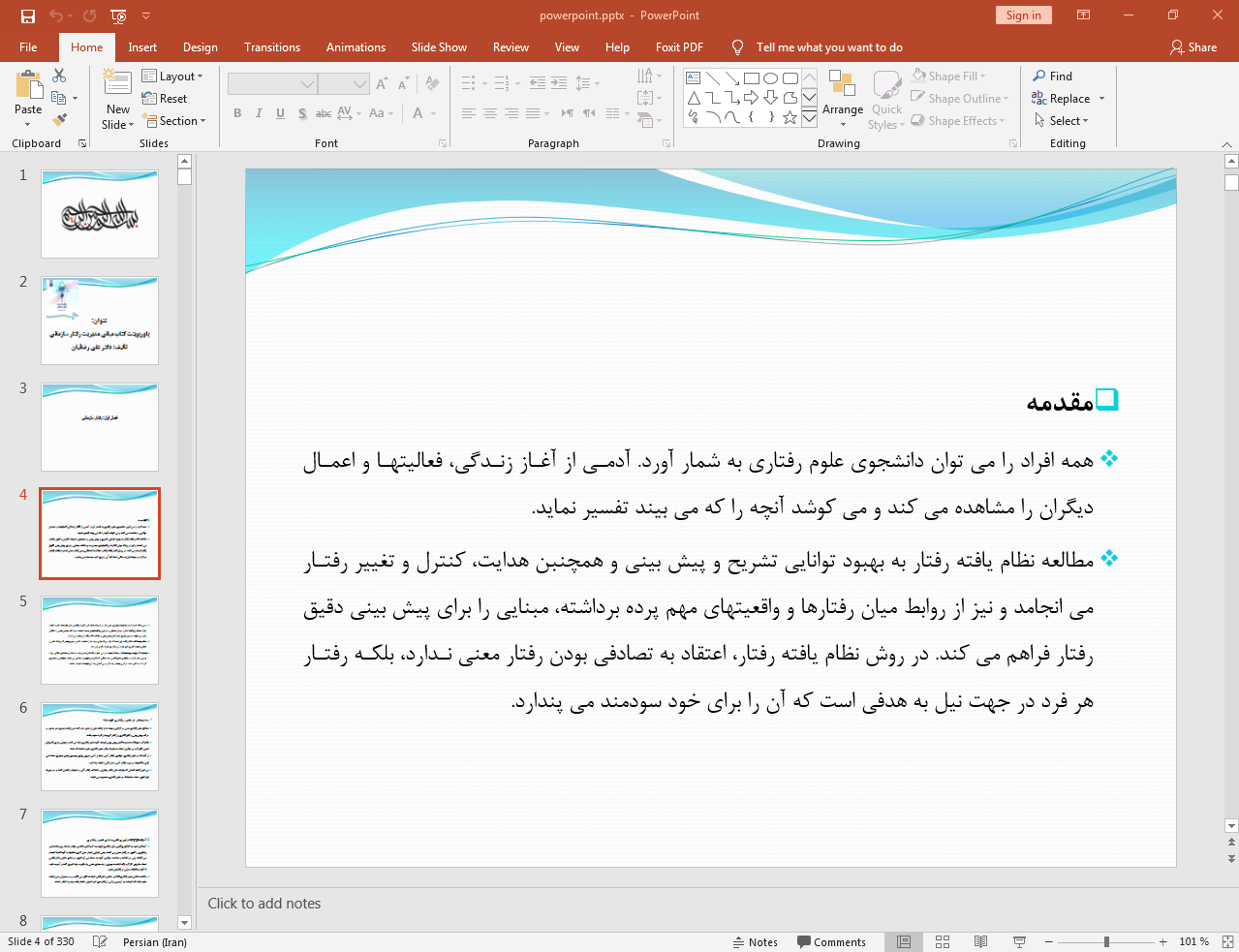Expand shapes gallery More arrow
The width and height of the screenshot is (1239, 952).
click(x=809, y=118)
